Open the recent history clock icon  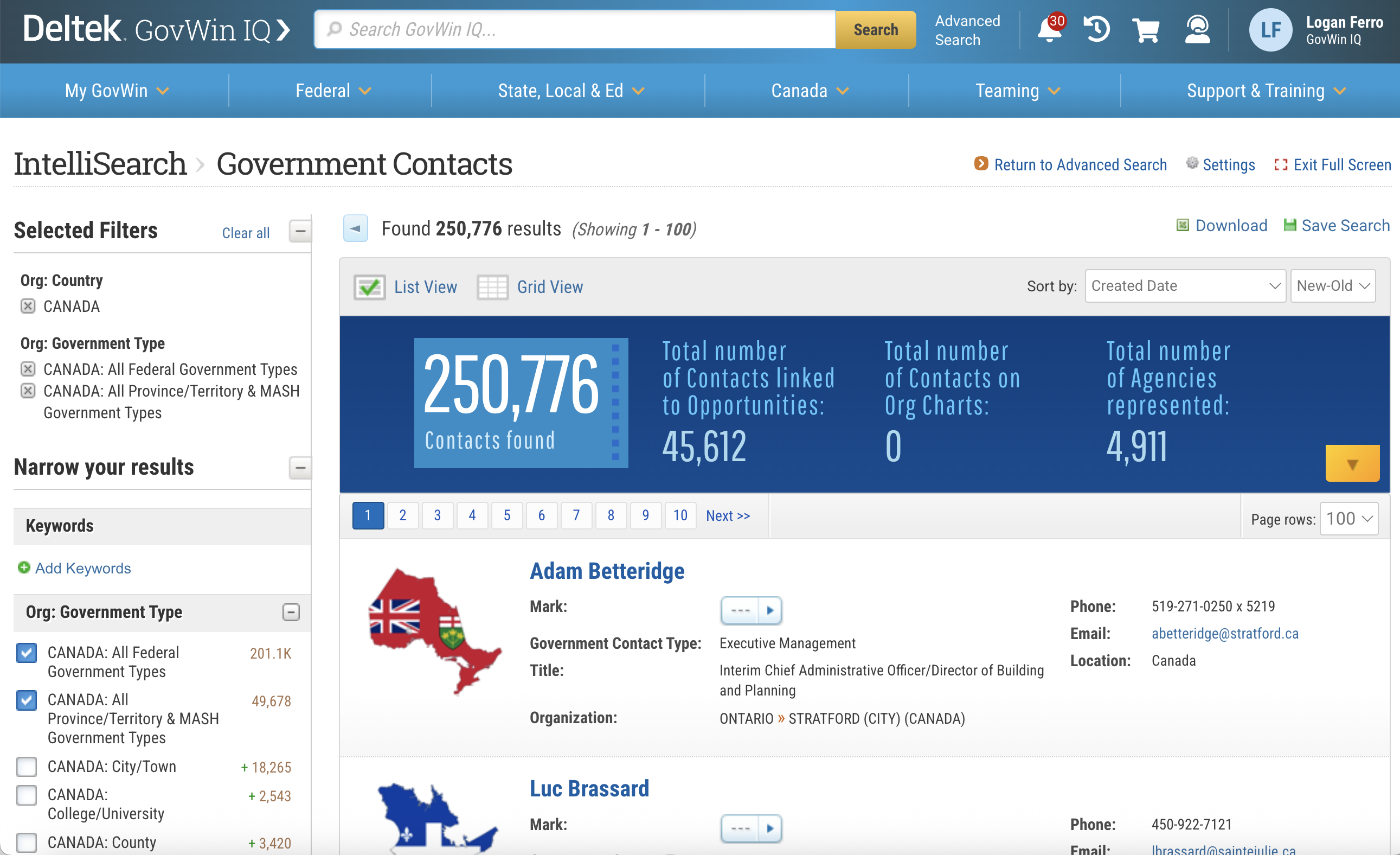click(1096, 29)
